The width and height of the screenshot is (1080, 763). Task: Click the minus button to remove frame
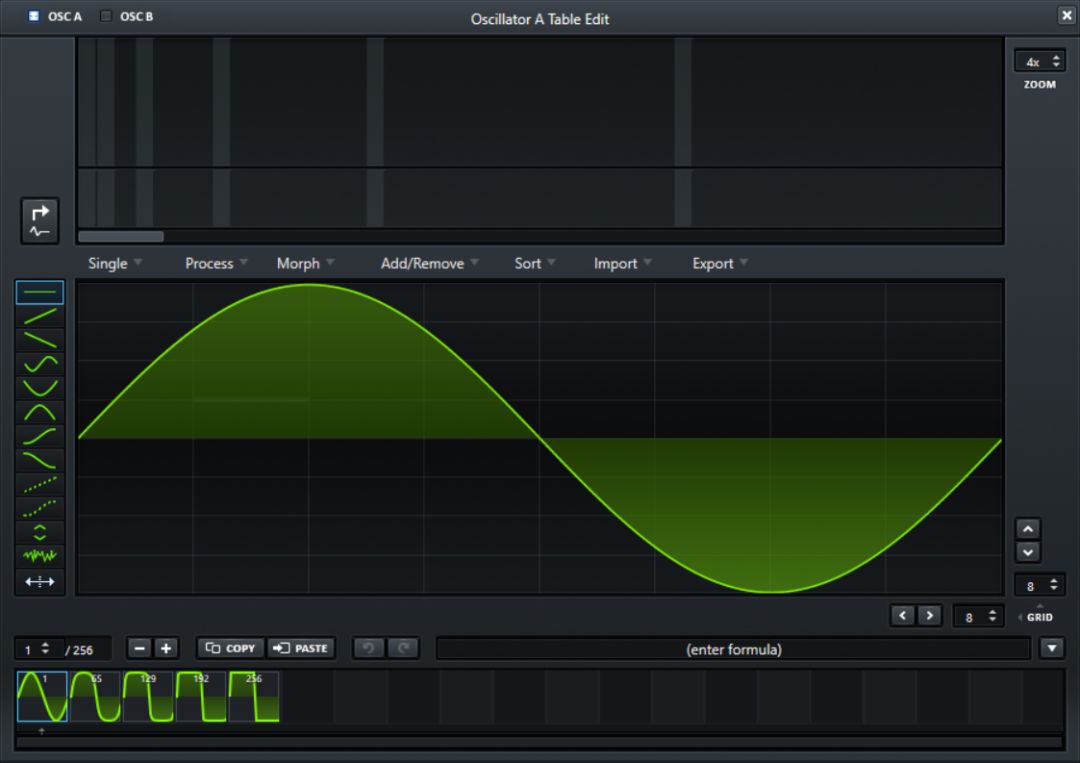(x=140, y=648)
